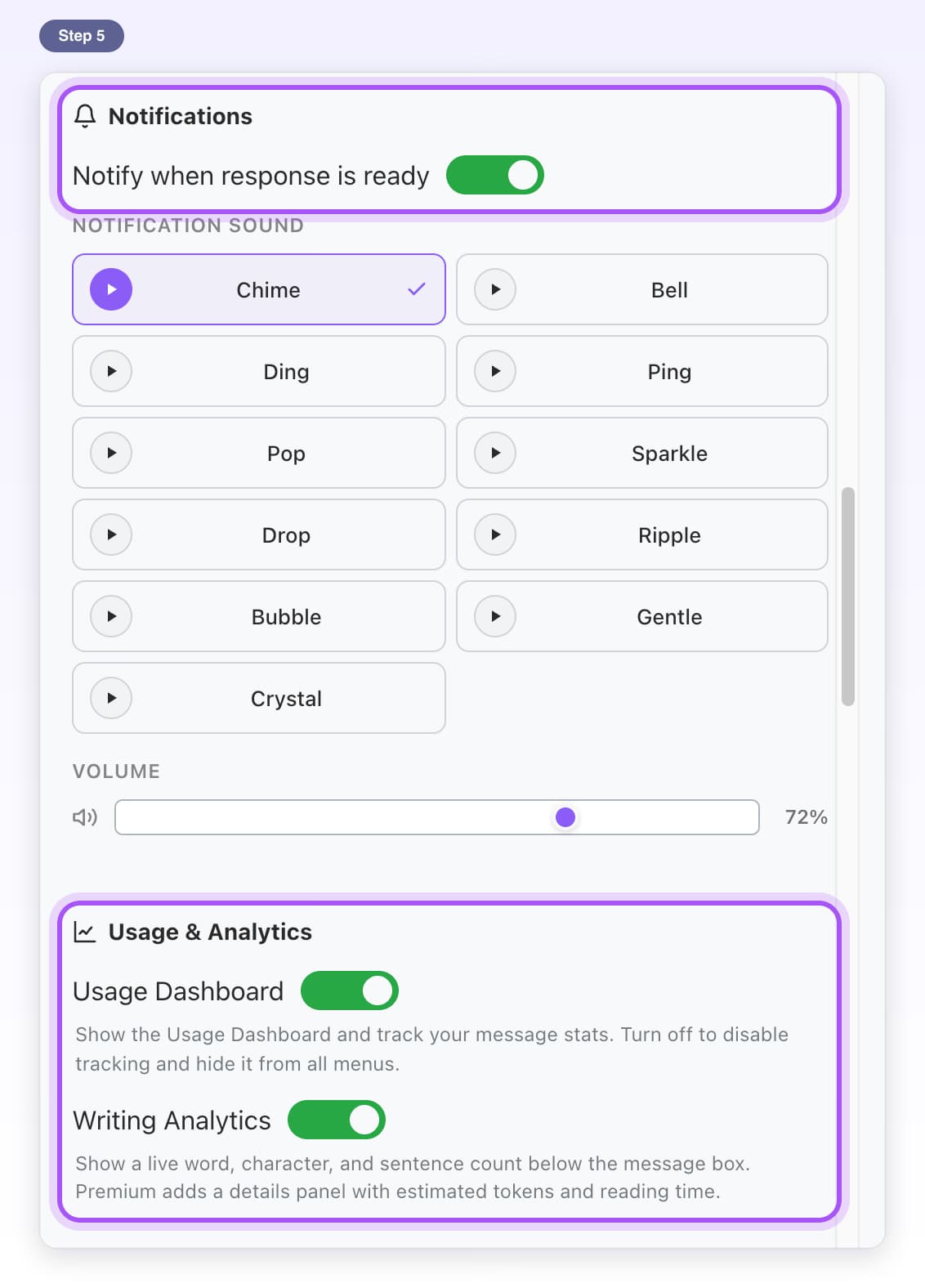
Task: Click the Usage Dashboard description text
Action: [431, 1049]
